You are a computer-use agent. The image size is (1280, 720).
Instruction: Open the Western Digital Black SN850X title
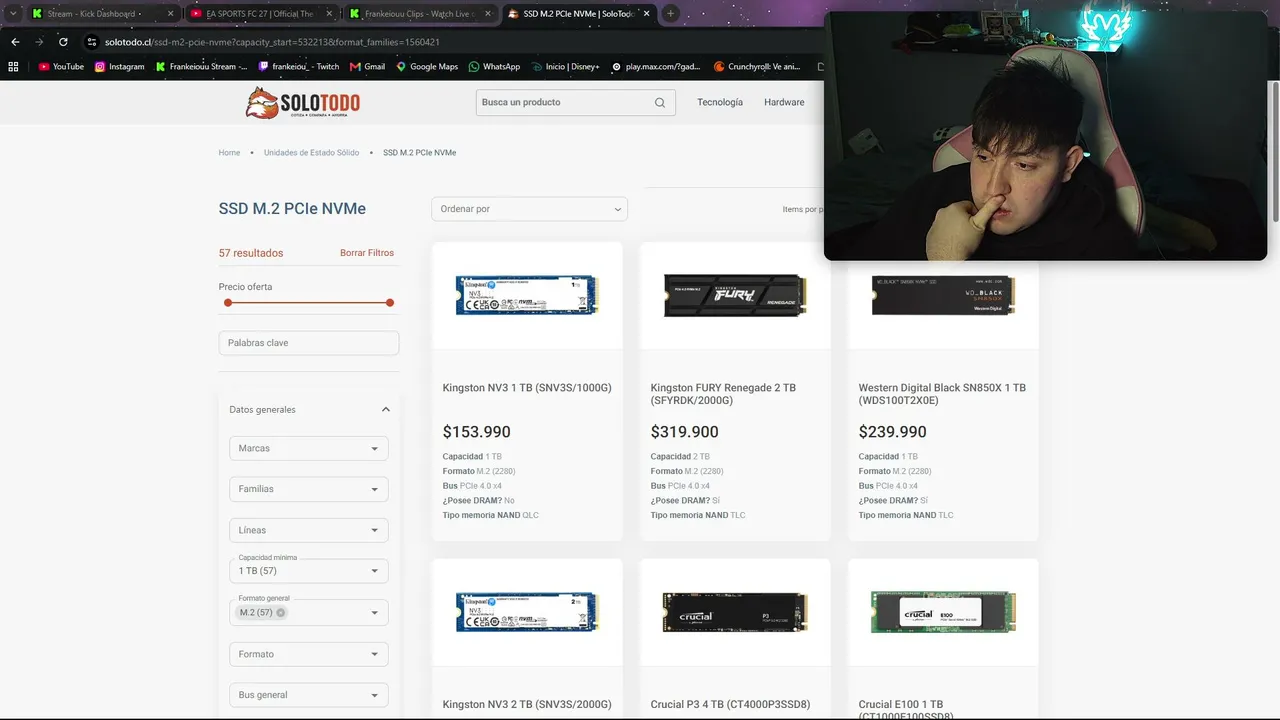click(x=942, y=394)
